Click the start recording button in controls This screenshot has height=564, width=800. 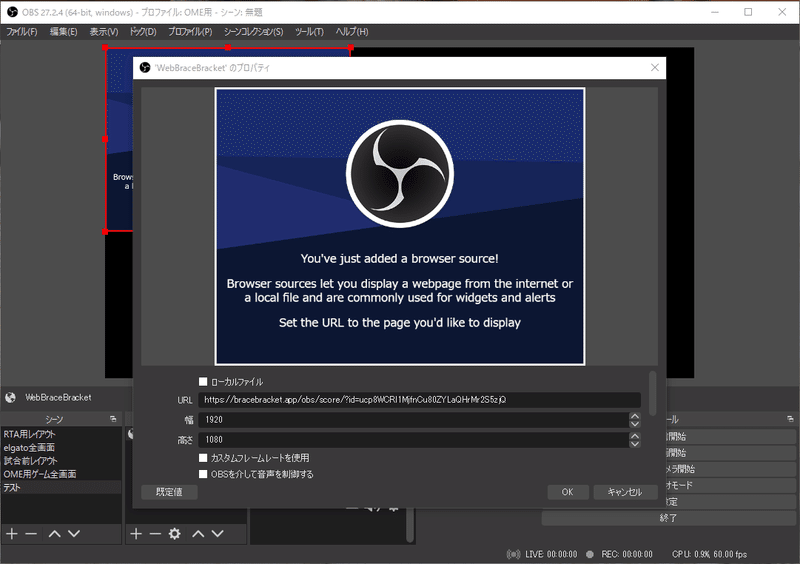coord(730,453)
